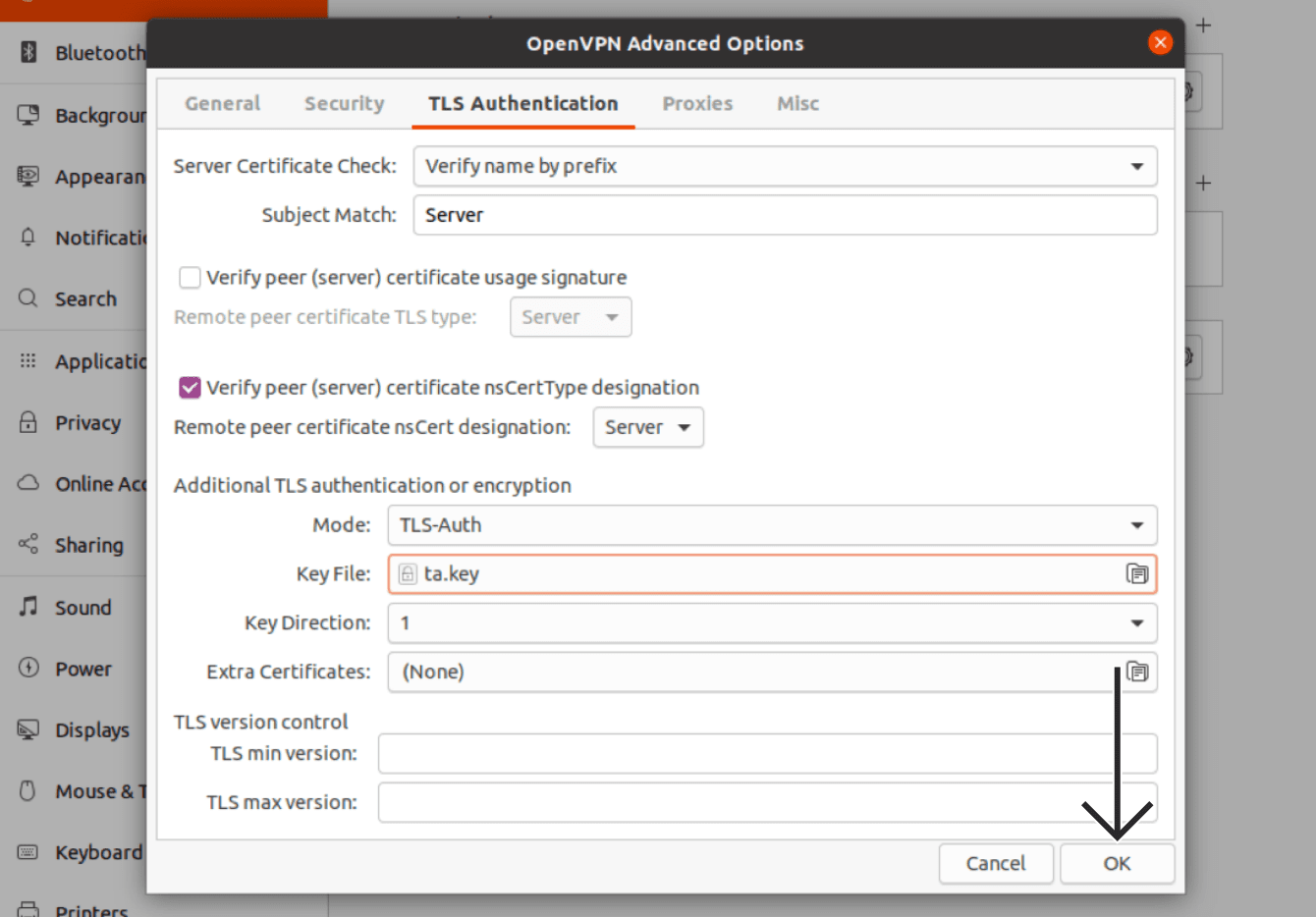Click the Search magnifier icon in sidebar
1316x917 pixels.
coord(28,298)
